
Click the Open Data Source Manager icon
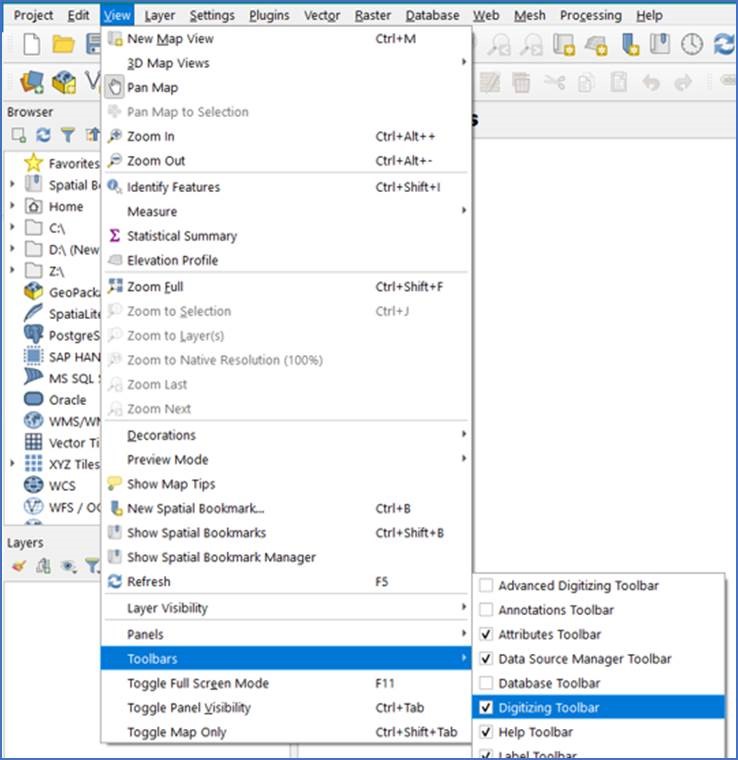tap(32, 82)
